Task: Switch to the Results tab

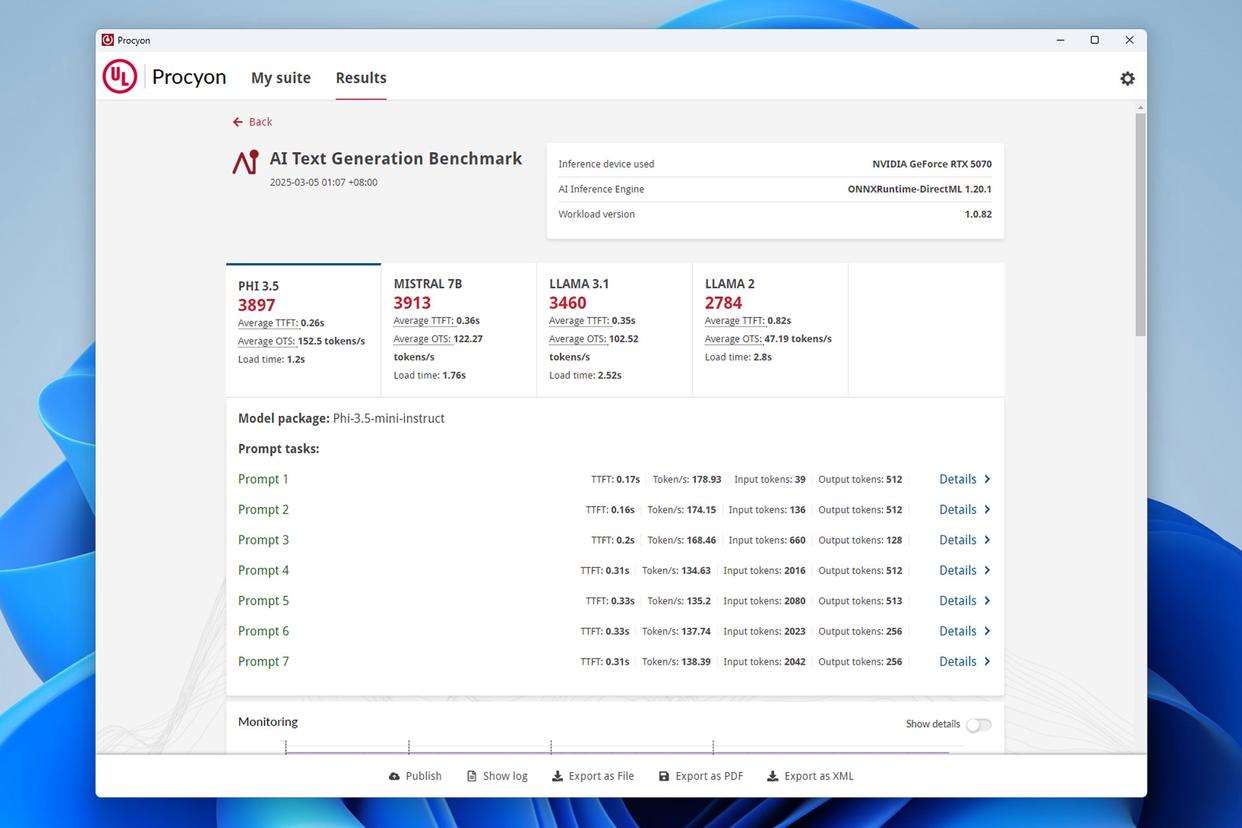Action: 361,78
